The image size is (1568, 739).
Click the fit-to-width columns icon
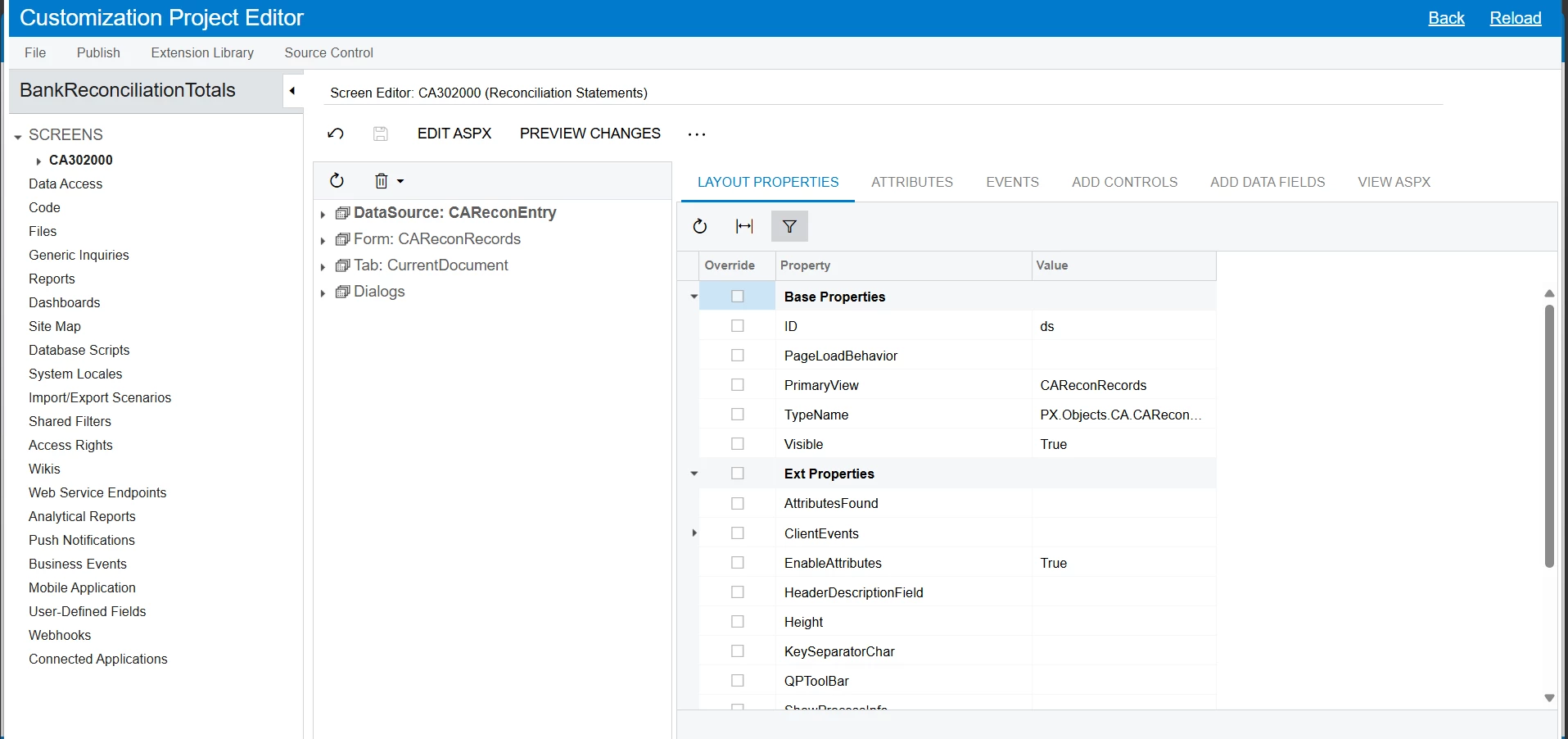click(x=744, y=226)
